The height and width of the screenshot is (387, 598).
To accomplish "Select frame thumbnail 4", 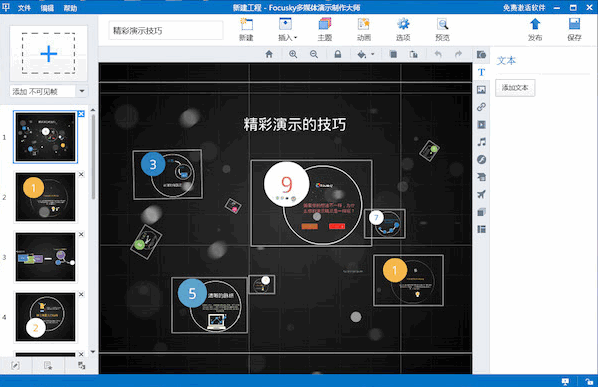I will pyautogui.click(x=45, y=317).
